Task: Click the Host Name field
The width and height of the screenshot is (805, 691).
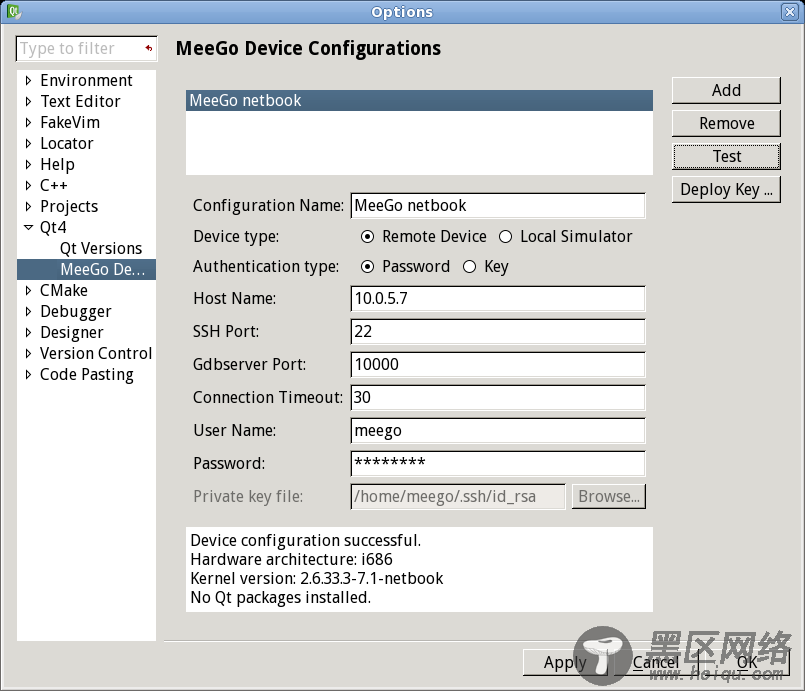Action: coord(497,299)
